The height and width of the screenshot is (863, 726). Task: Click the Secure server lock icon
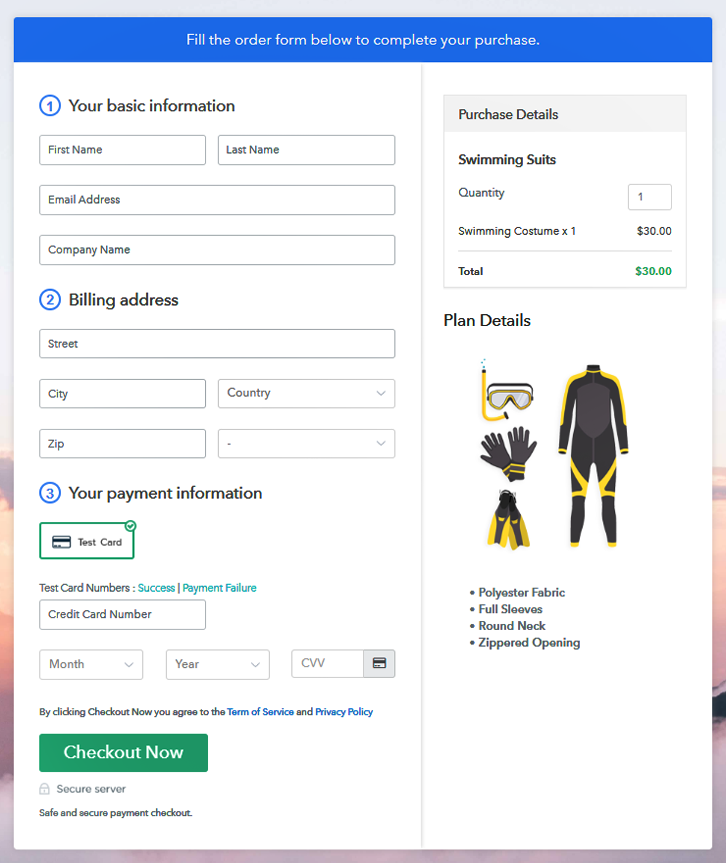point(44,789)
